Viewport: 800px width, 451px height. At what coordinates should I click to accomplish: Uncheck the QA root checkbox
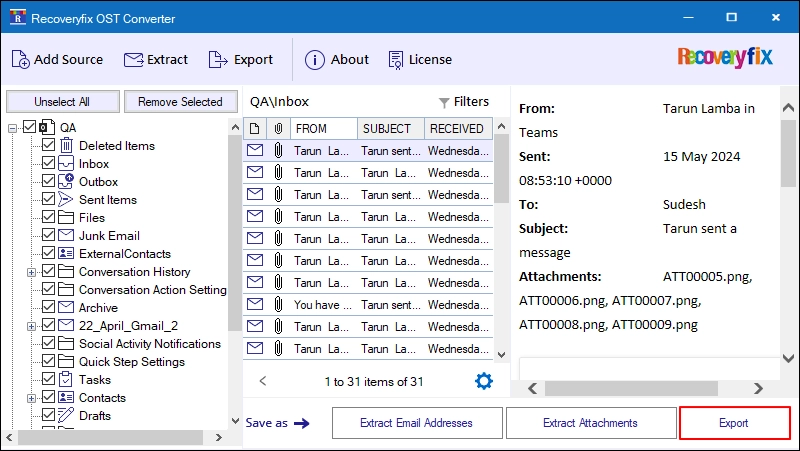point(30,127)
